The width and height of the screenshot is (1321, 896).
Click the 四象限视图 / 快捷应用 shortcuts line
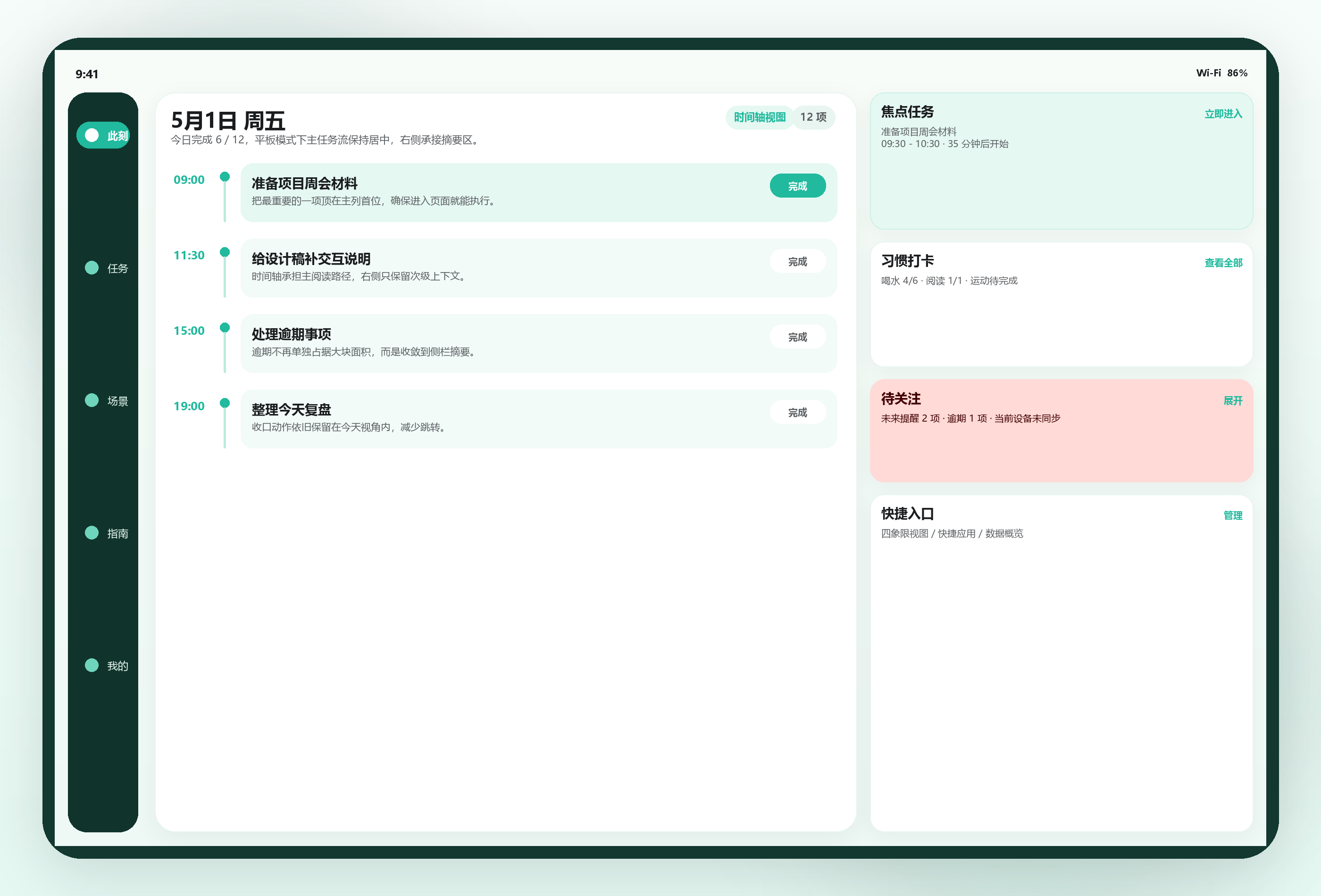coord(952,533)
